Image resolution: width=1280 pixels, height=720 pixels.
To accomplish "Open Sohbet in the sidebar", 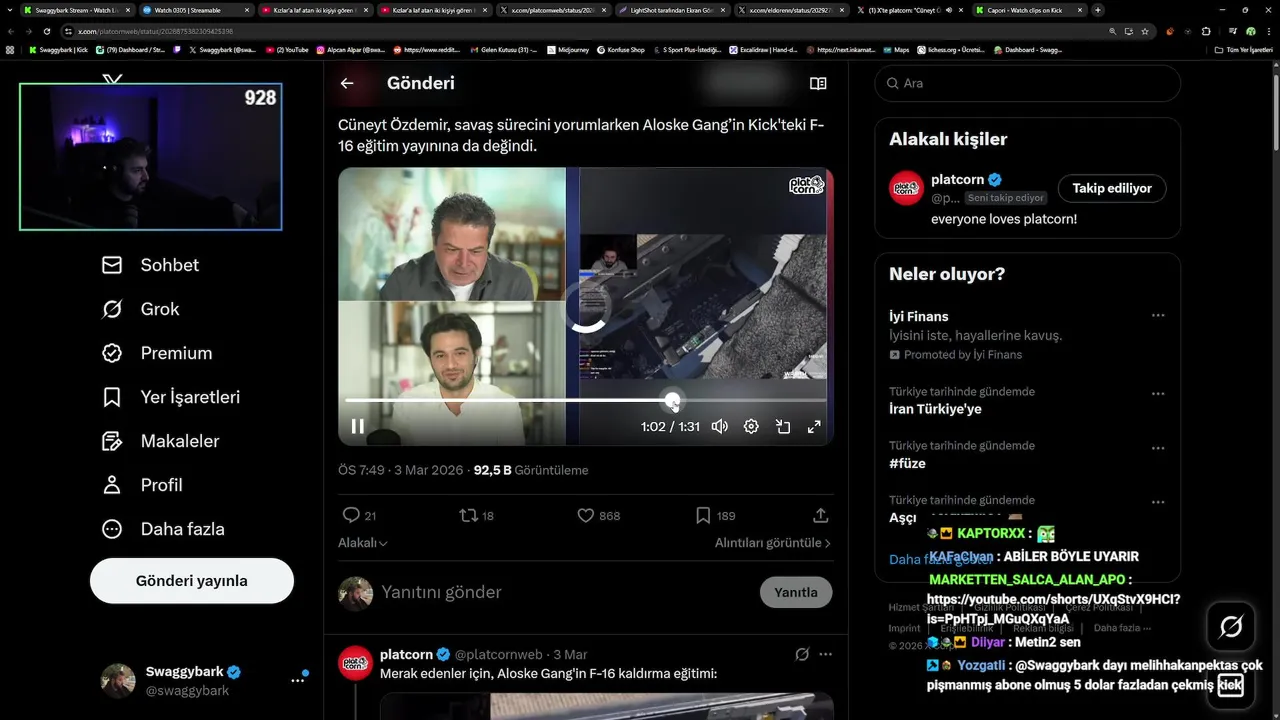I will click(150, 265).
